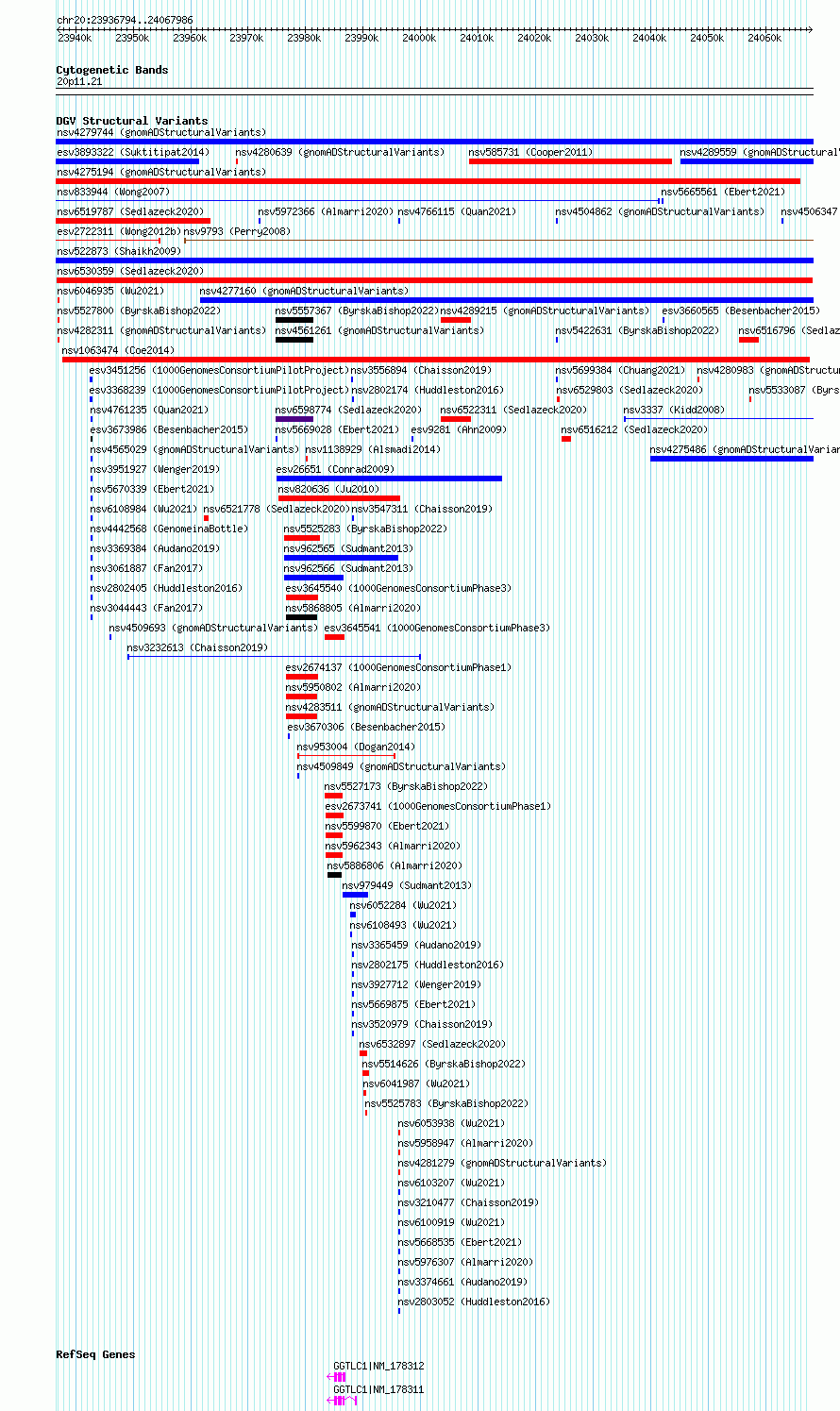Click the 20p11.21 cytogenetic band label

tap(79, 82)
